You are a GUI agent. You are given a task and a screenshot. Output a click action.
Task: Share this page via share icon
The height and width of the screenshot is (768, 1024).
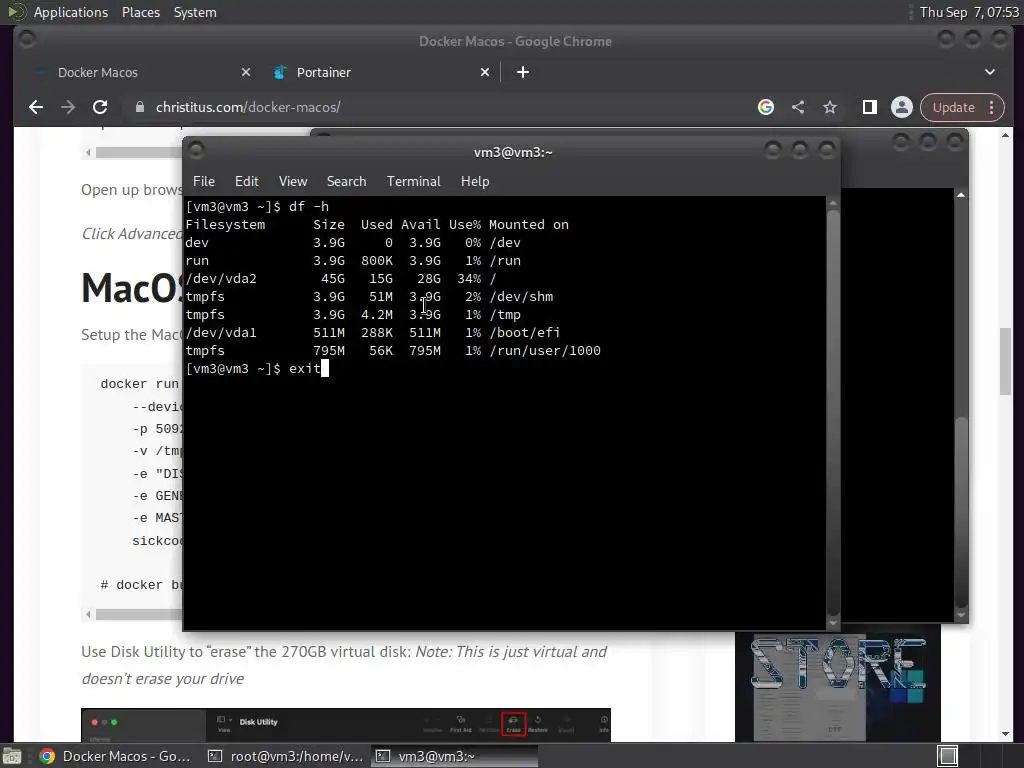point(798,107)
